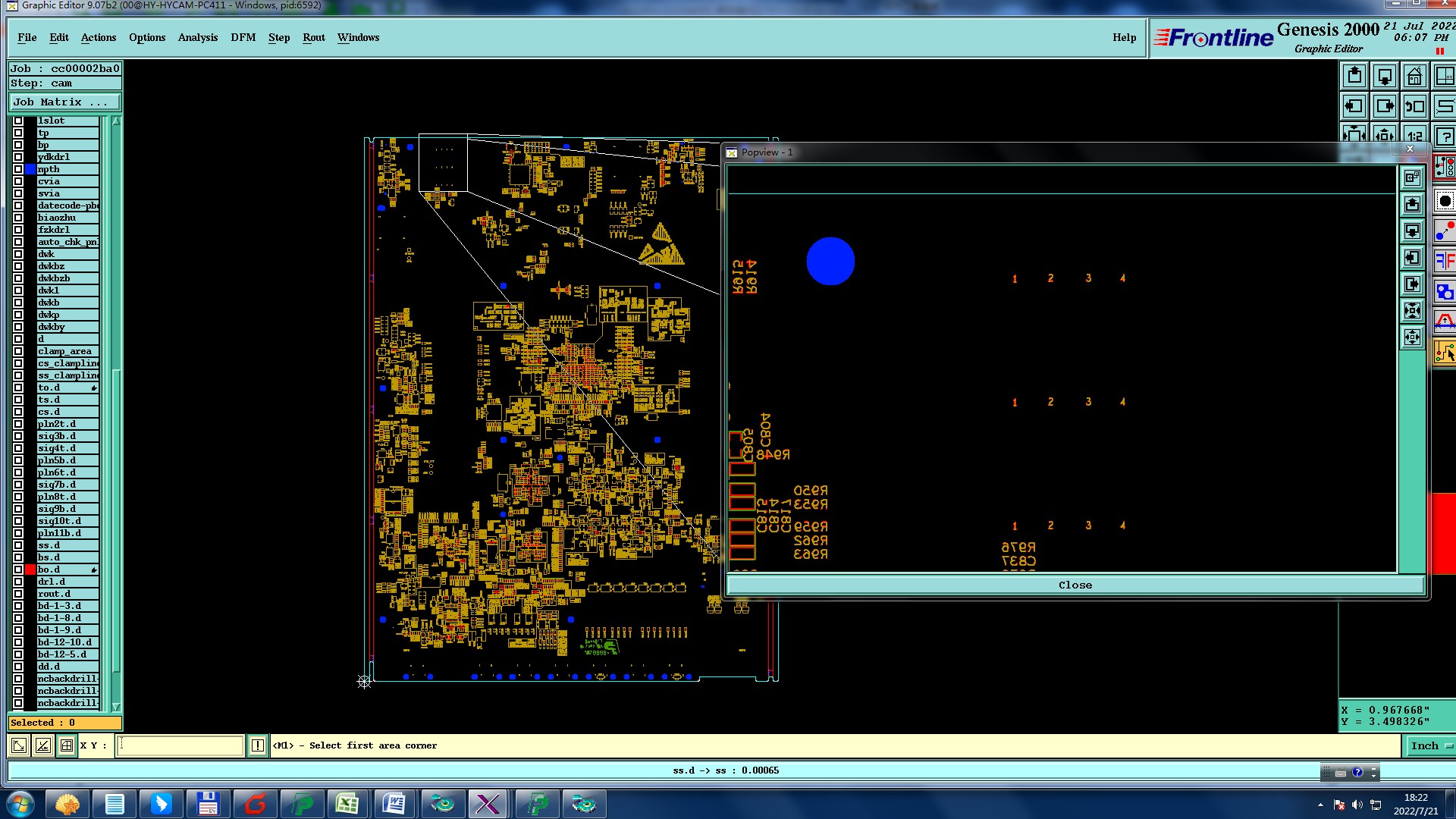The image size is (1456, 819).
Task: Click the X Y coordinate input field
Action: (x=180, y=745)
